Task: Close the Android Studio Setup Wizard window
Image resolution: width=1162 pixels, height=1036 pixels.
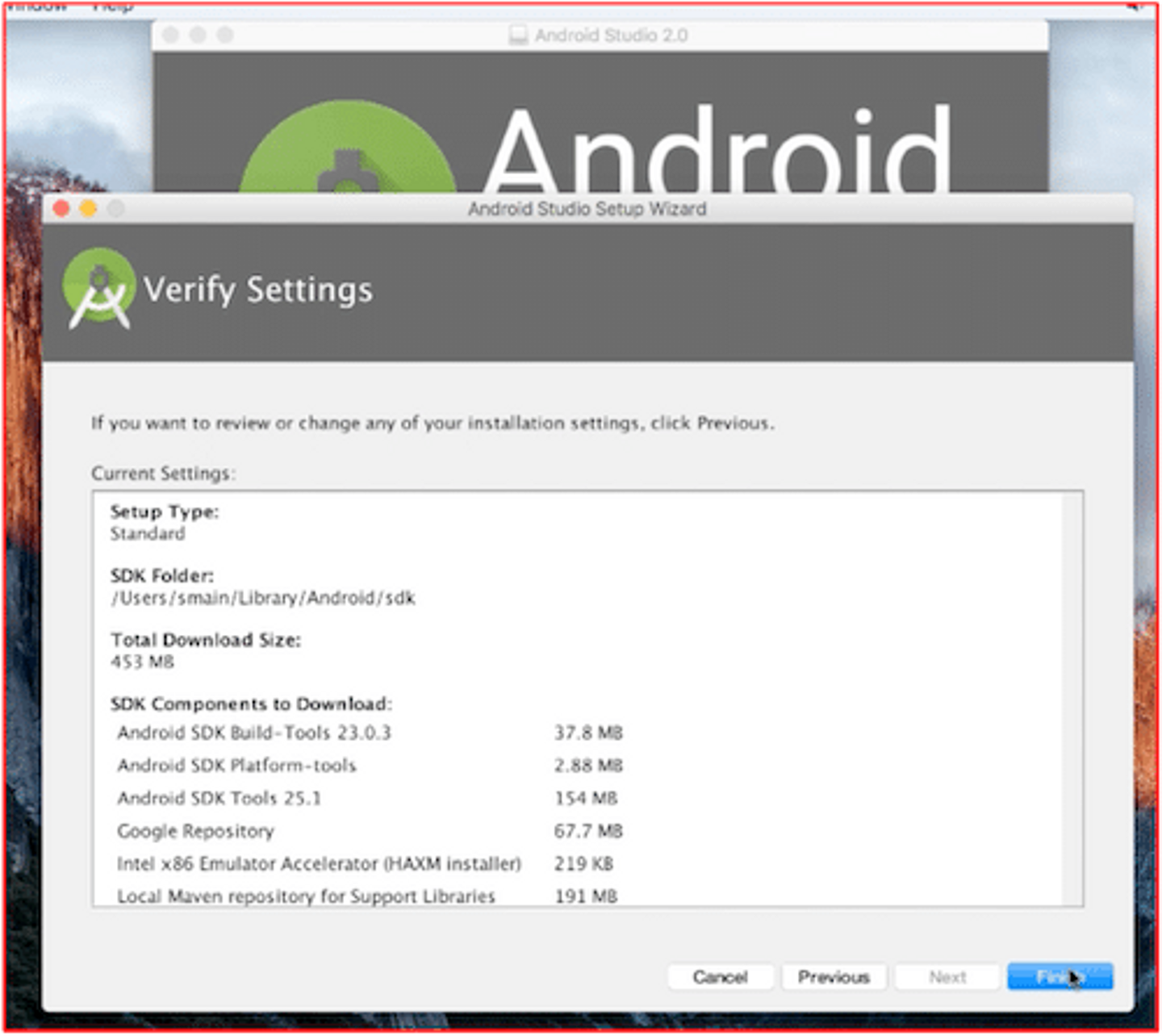Action: (61, 209)
